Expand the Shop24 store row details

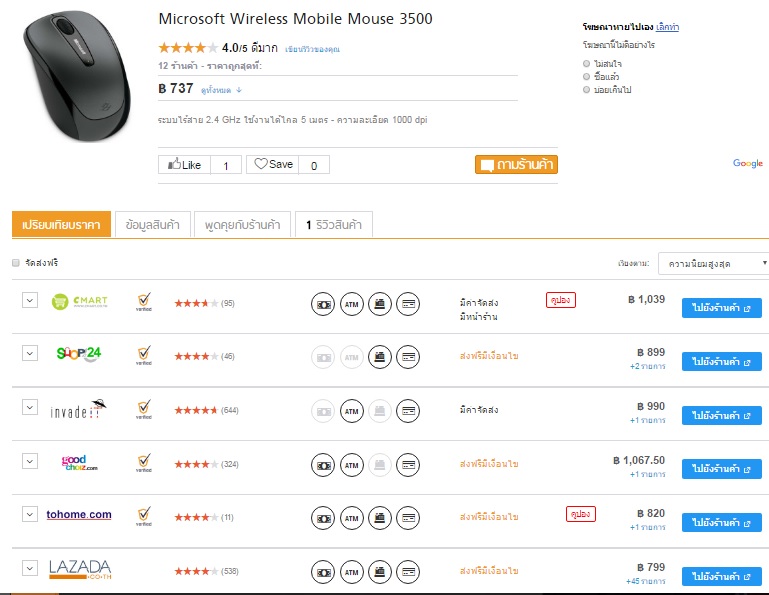[30, 353]
